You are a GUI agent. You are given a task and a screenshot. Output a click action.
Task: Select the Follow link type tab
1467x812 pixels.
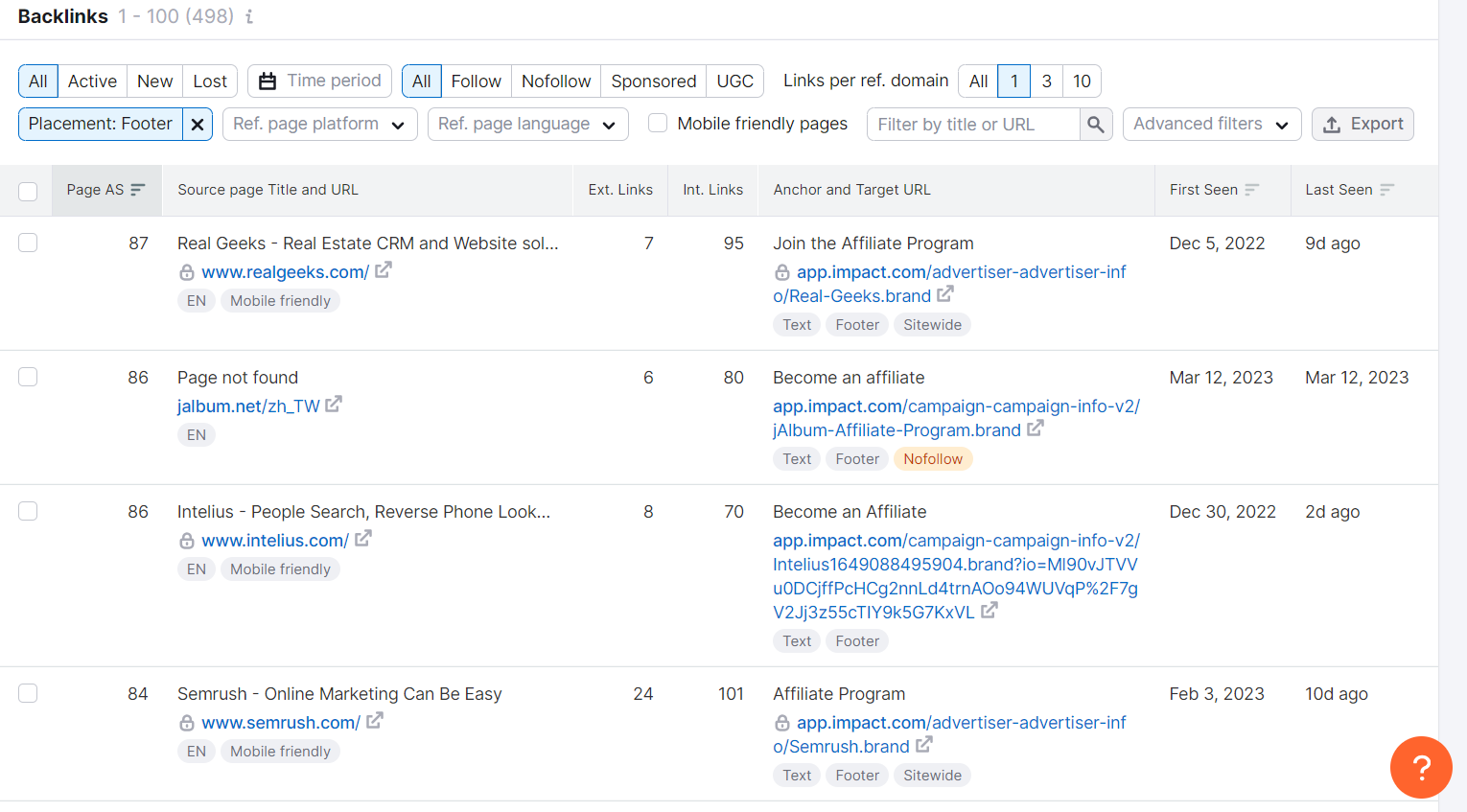477,81
